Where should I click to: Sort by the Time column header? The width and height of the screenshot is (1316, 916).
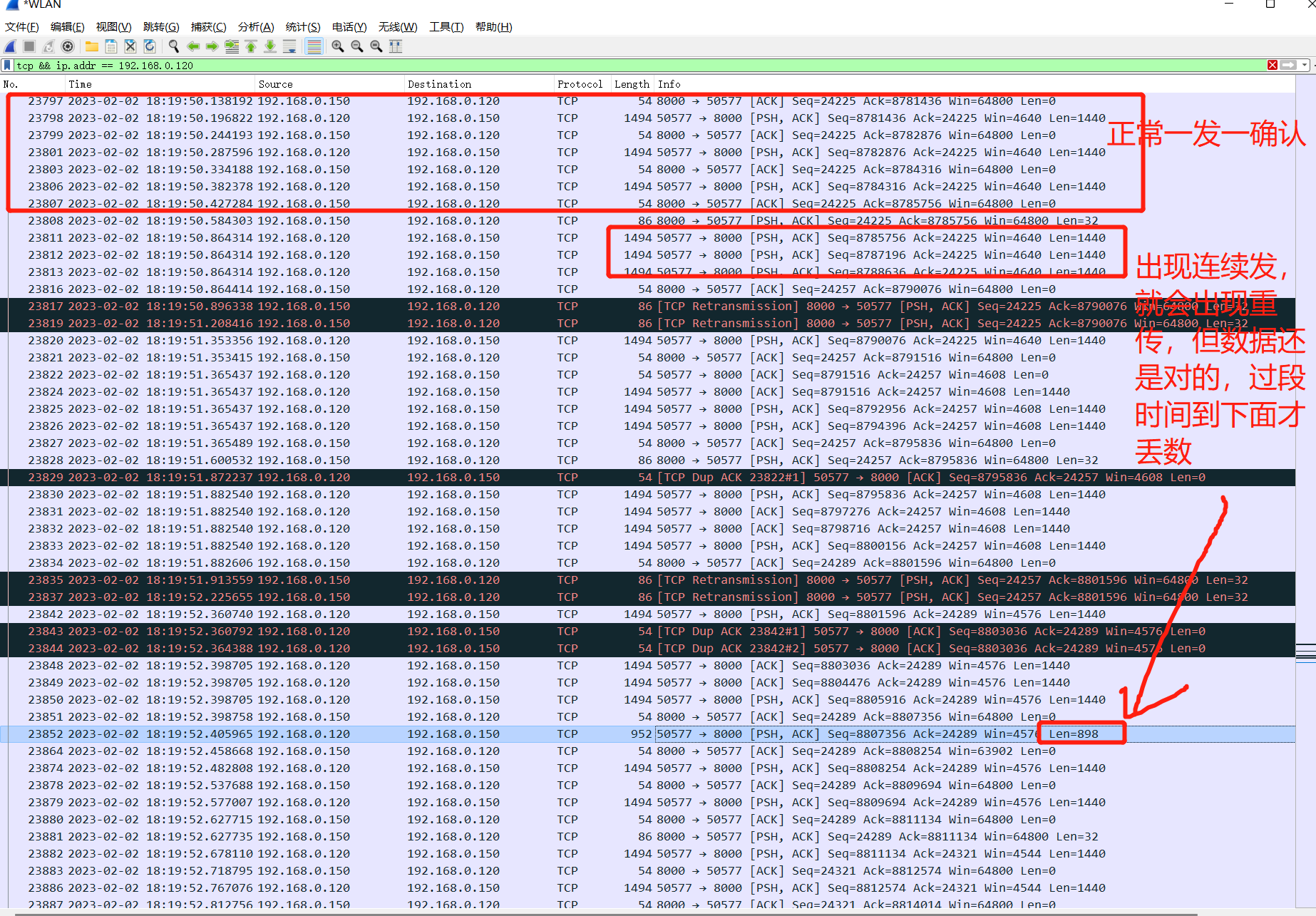click(x=160, y=84)
